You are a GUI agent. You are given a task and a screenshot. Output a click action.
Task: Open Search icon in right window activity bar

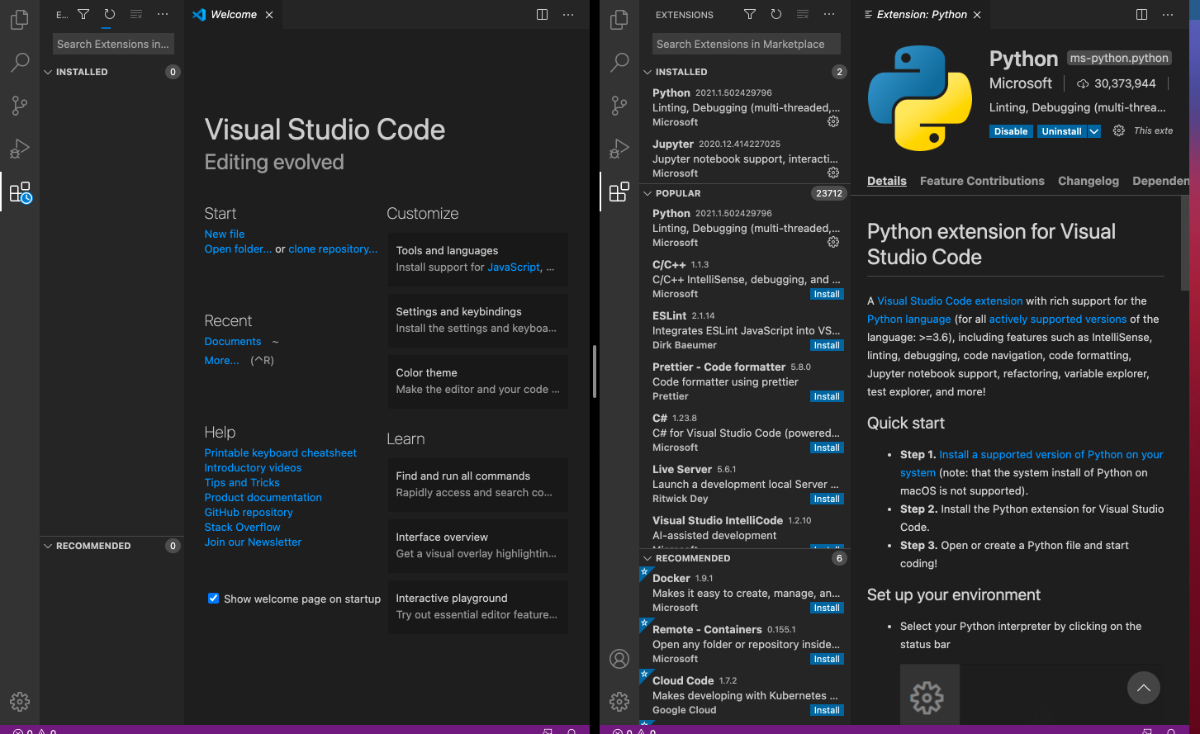pyautogui.click(x=619, y=62)
